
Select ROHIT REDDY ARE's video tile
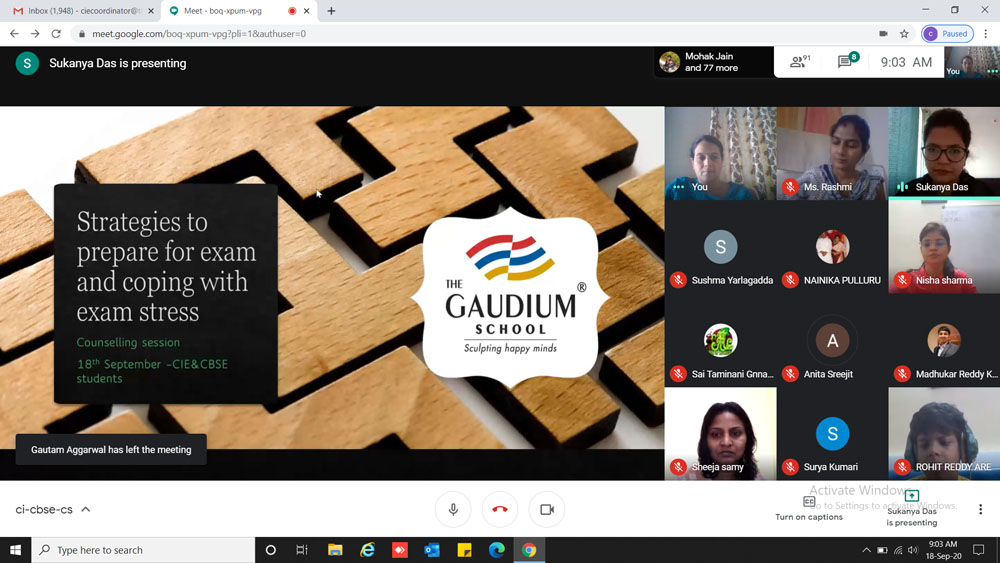944,434
